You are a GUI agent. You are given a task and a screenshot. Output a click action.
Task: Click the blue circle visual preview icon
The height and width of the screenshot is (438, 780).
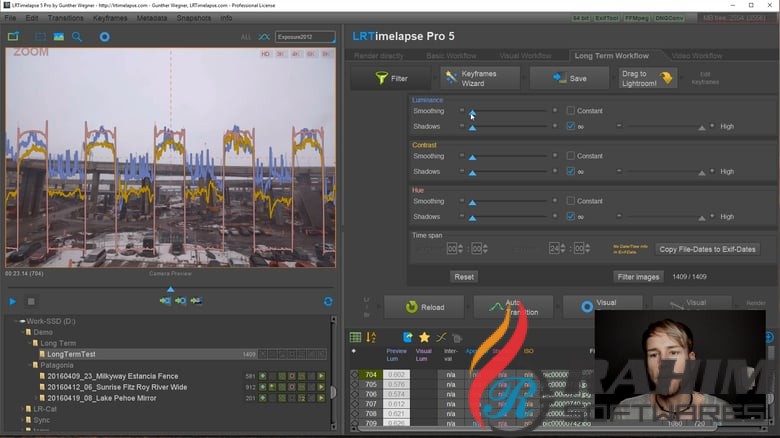(105, 37)
